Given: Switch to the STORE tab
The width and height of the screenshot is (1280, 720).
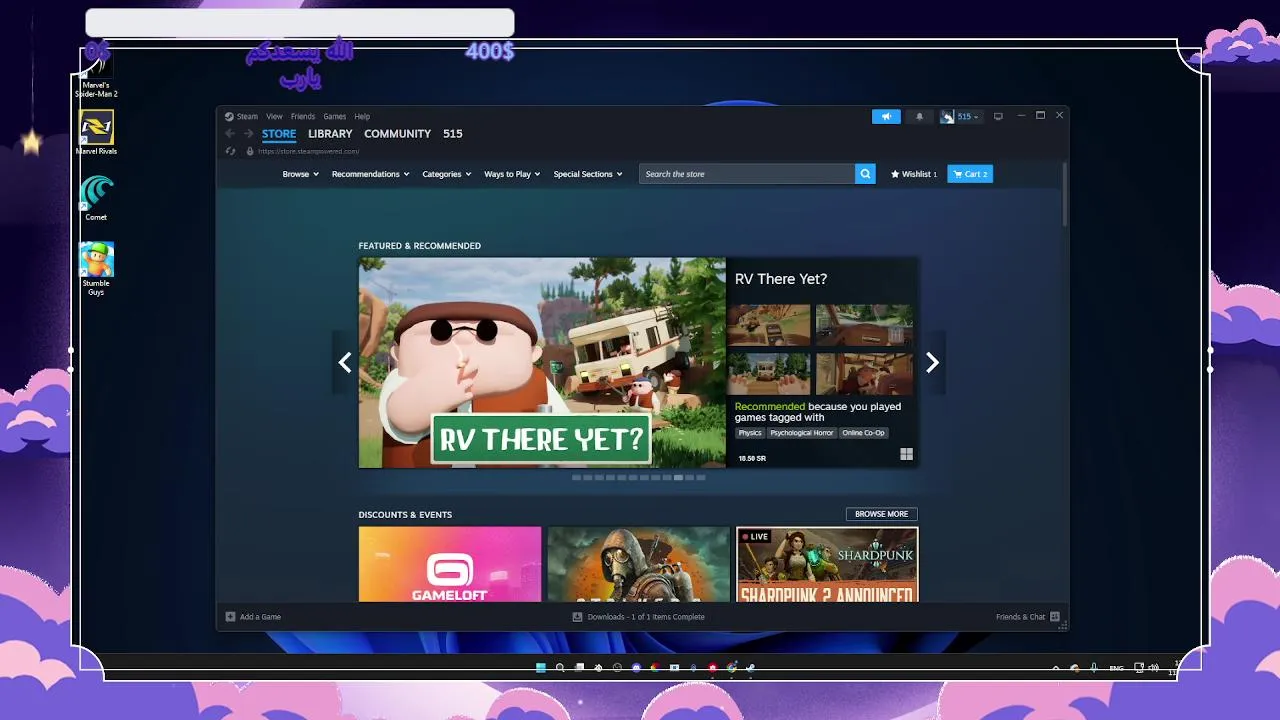Looking at the screenshot, I should coord(279,134).
